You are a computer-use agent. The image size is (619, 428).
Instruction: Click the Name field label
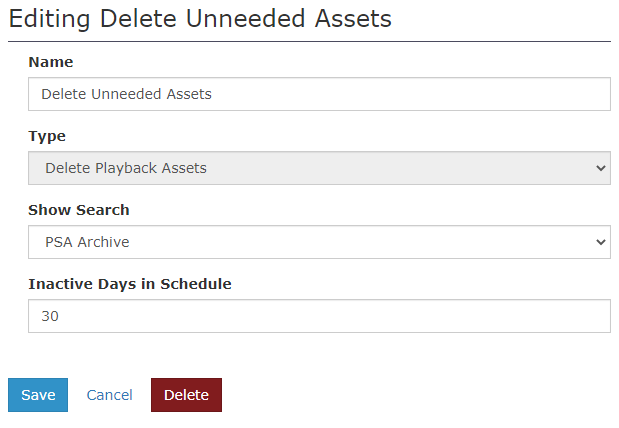(x=51, y=62)
